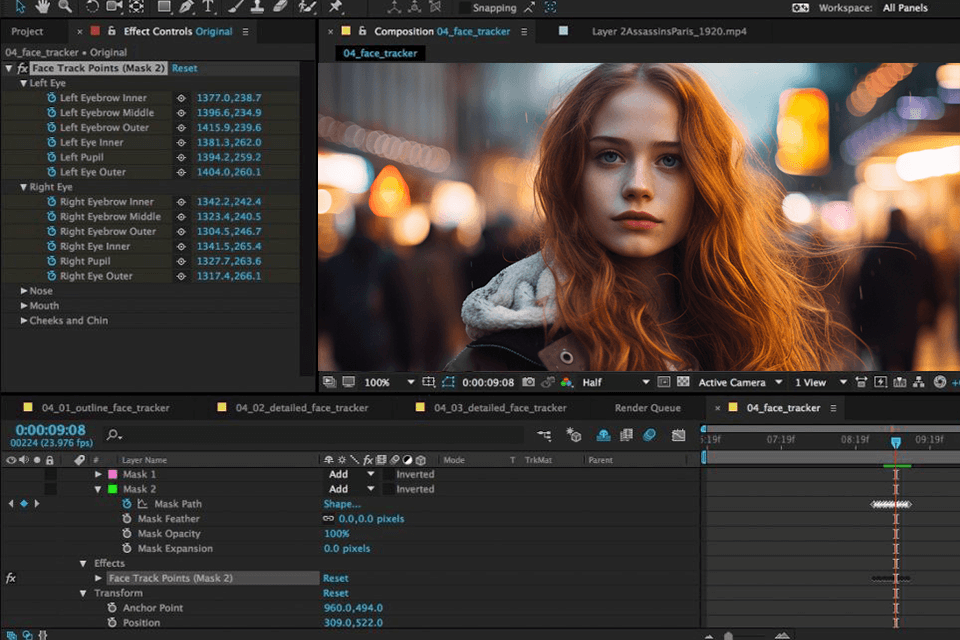The width and height of the screenshot is (960, 640).
Task: Switch to the Render Queue tab
Action: click(x=650, y=408)
